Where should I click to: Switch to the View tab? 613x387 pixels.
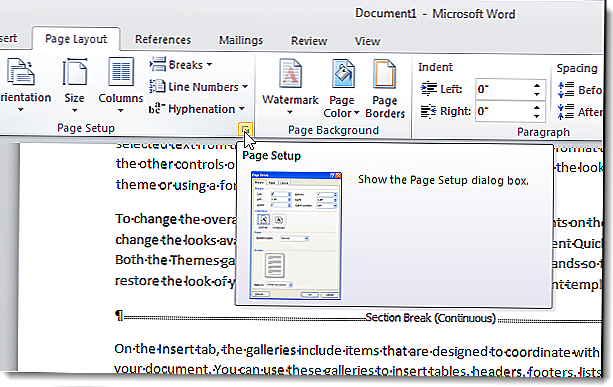pos(367,41)
